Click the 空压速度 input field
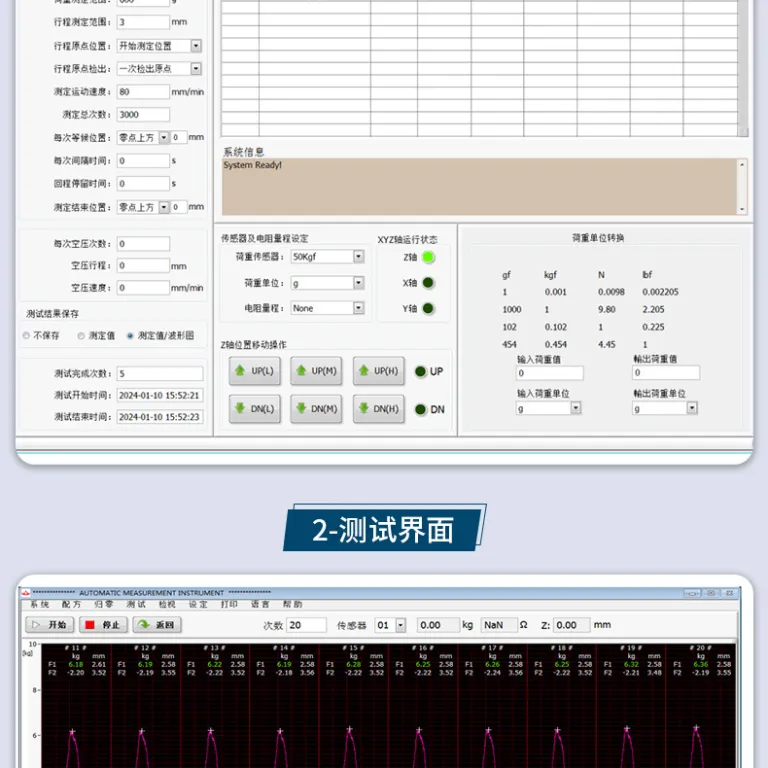 pyautogui.click(x=143, y=288)
